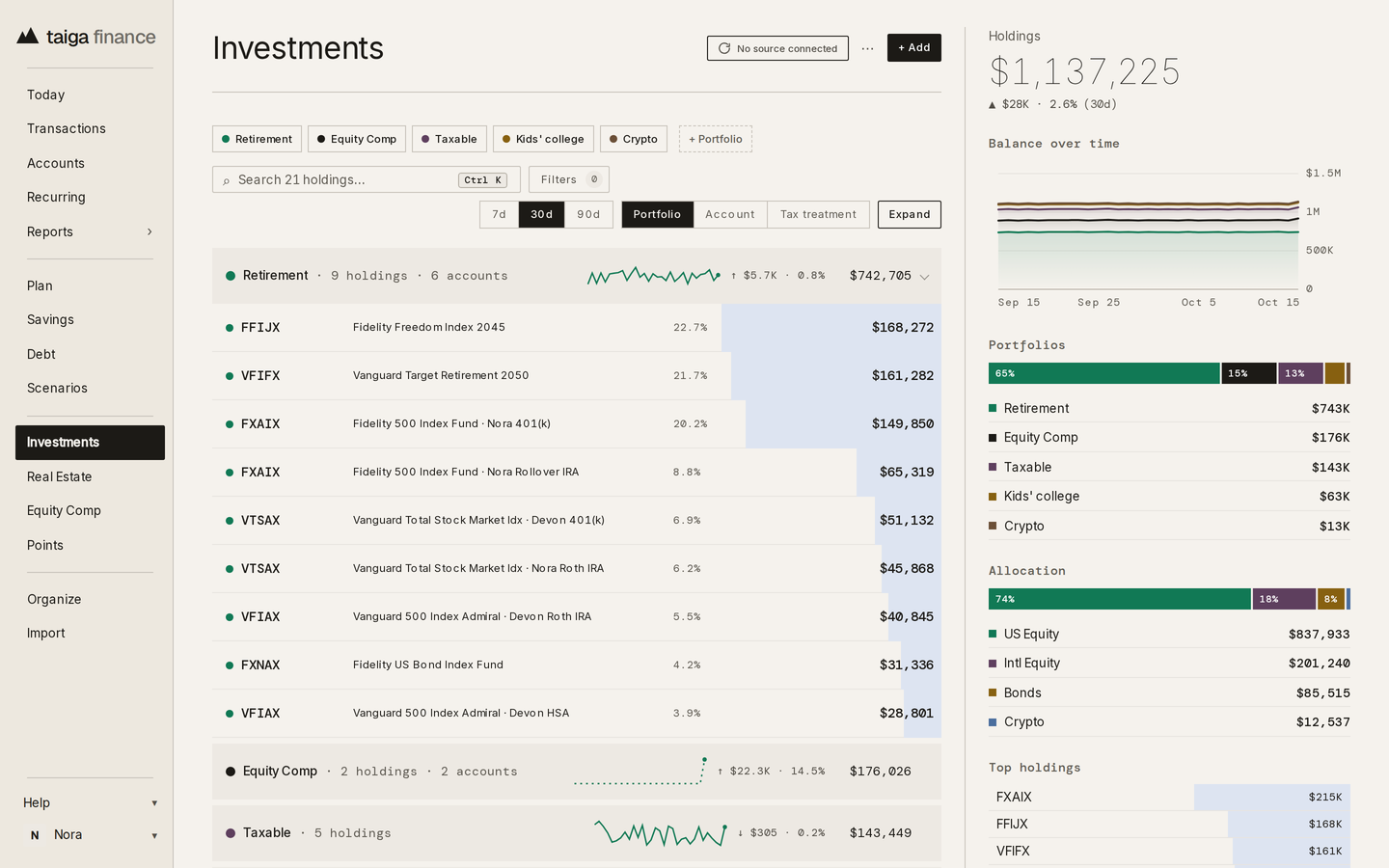The image size is (1389, 868).
Task: Click the Balance over time chart
Action: click(1149, 231)
